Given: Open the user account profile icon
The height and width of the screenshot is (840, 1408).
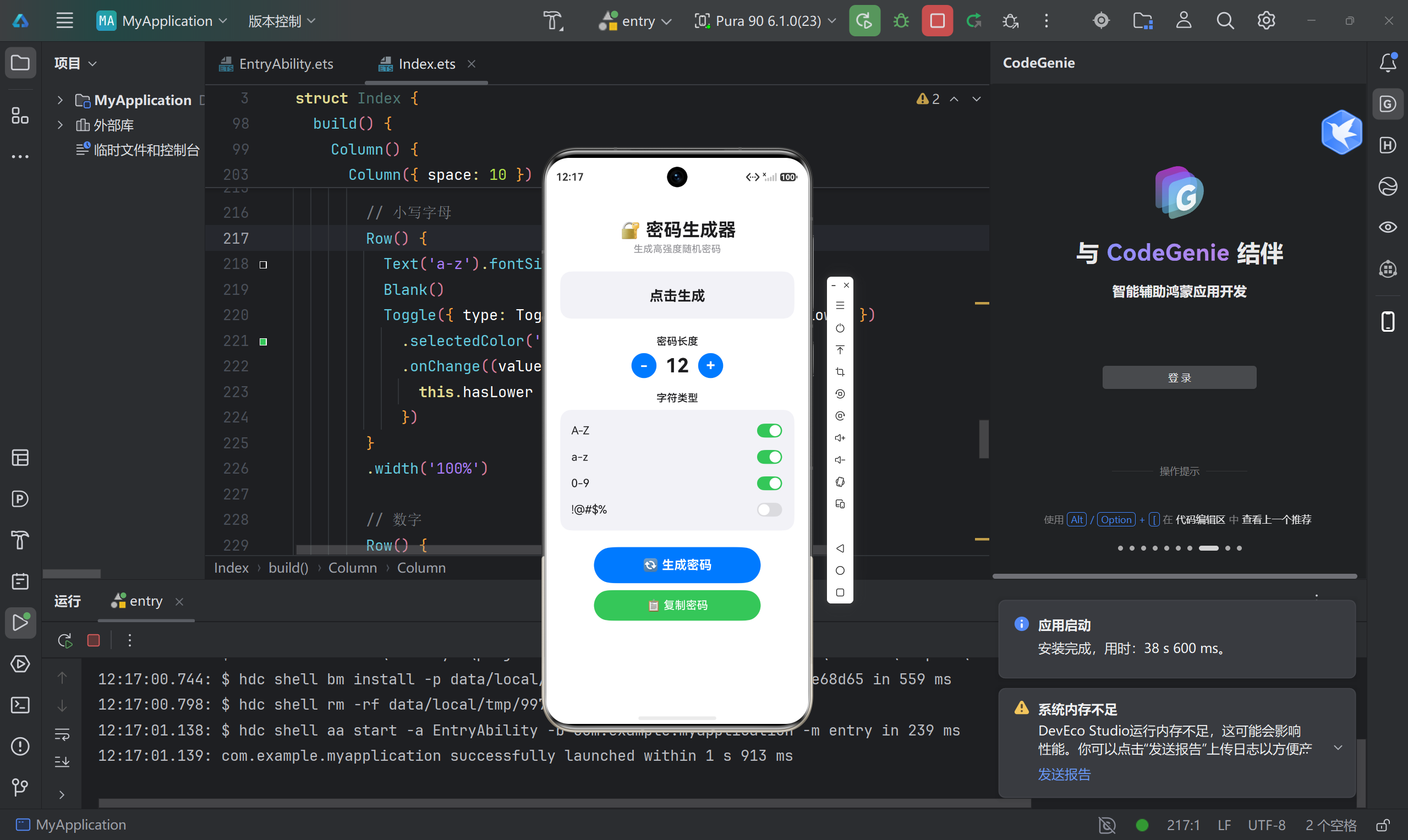Looking at the screenshot, I should [x=1184, y=21].
